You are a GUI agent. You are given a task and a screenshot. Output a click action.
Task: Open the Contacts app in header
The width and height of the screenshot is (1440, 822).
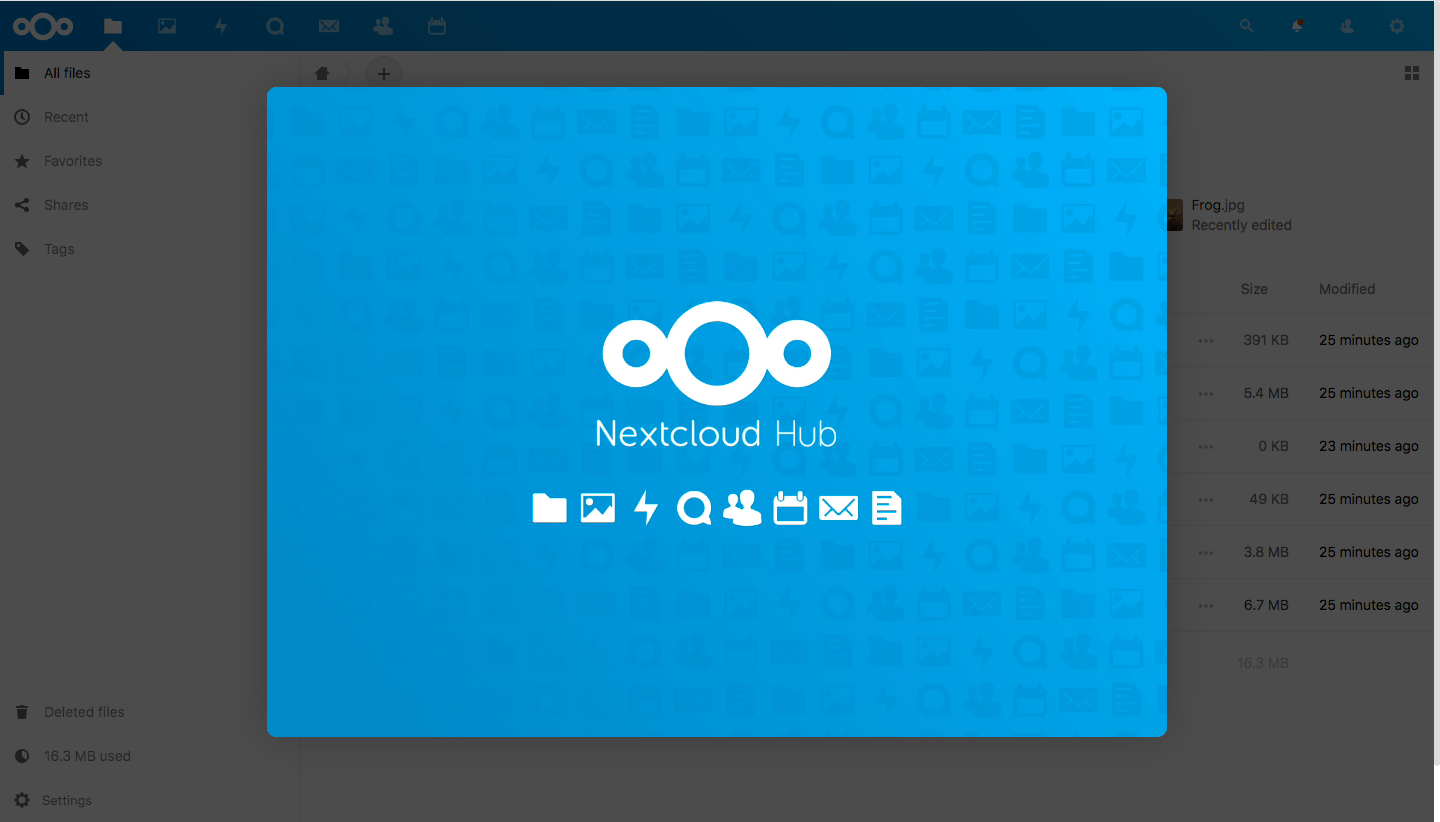click(383, 27)
